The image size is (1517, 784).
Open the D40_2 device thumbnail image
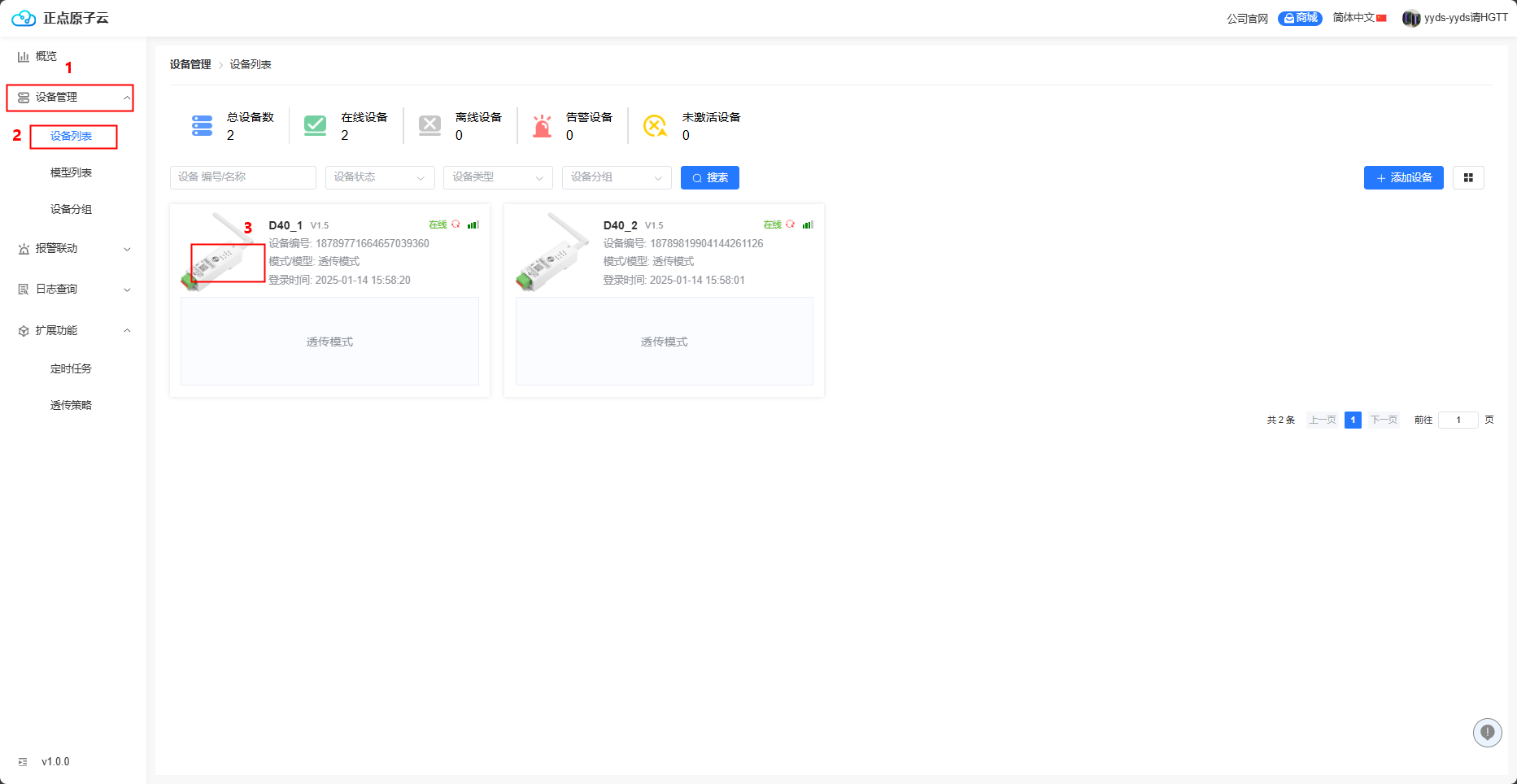pos(552,253)
